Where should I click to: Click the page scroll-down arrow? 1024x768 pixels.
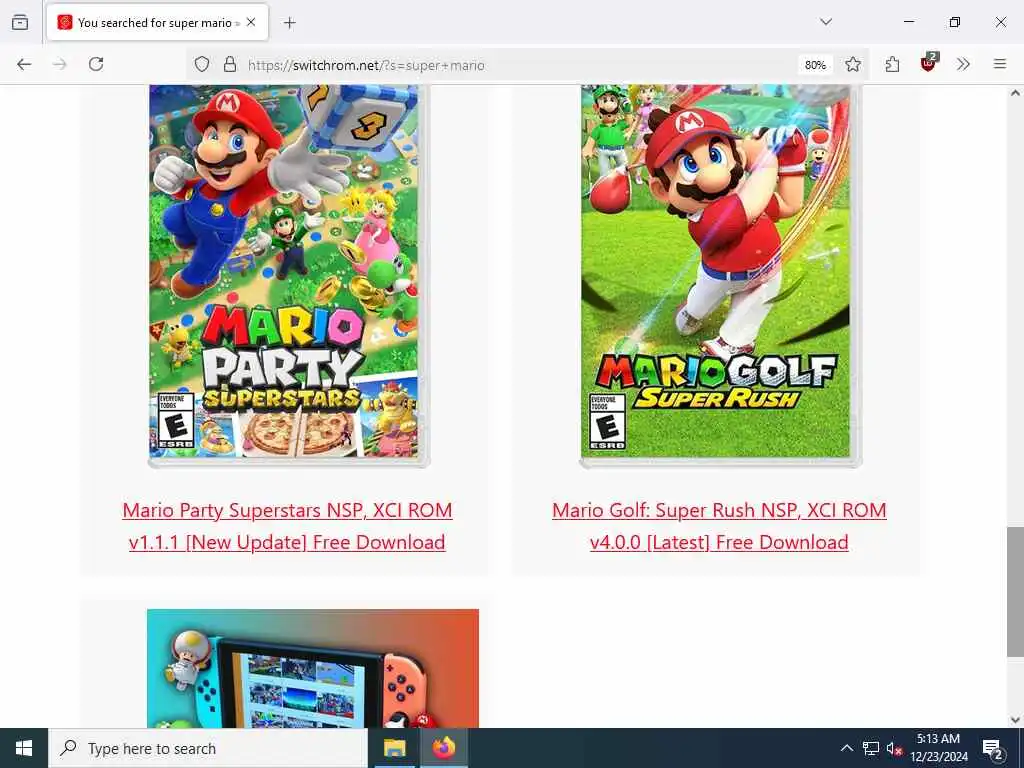(x=1015, y=720)
